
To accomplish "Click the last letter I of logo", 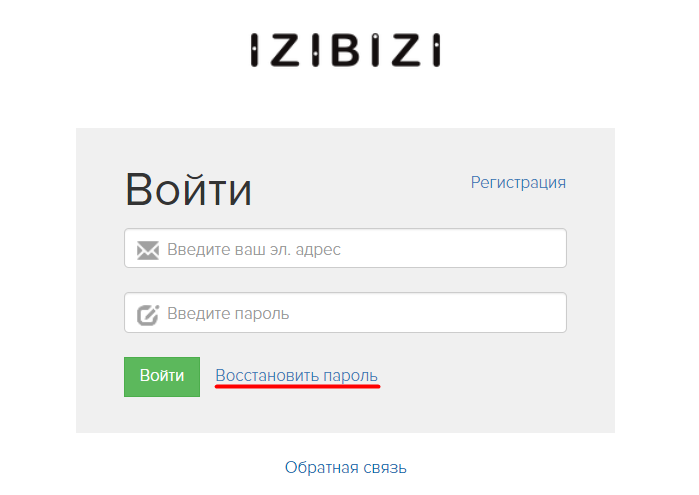I will pyautogui.click(x=437, y=50).
